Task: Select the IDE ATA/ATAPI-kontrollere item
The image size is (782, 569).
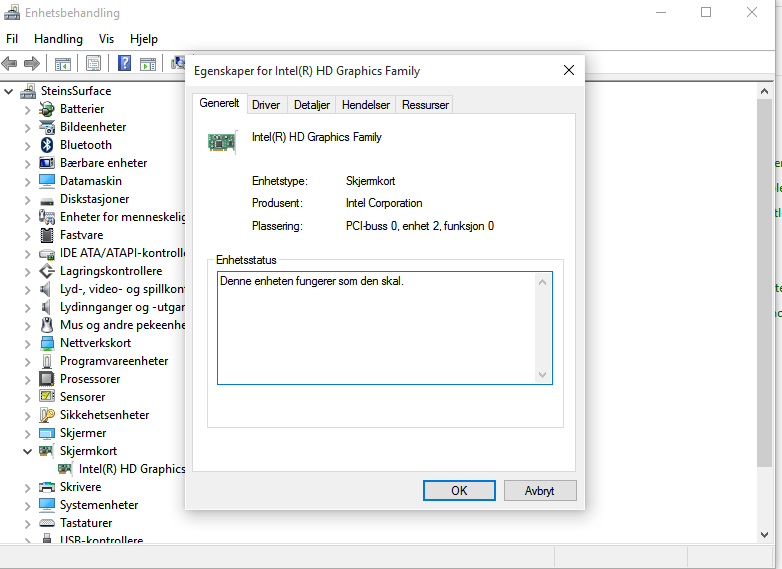Action: point(122,253)
